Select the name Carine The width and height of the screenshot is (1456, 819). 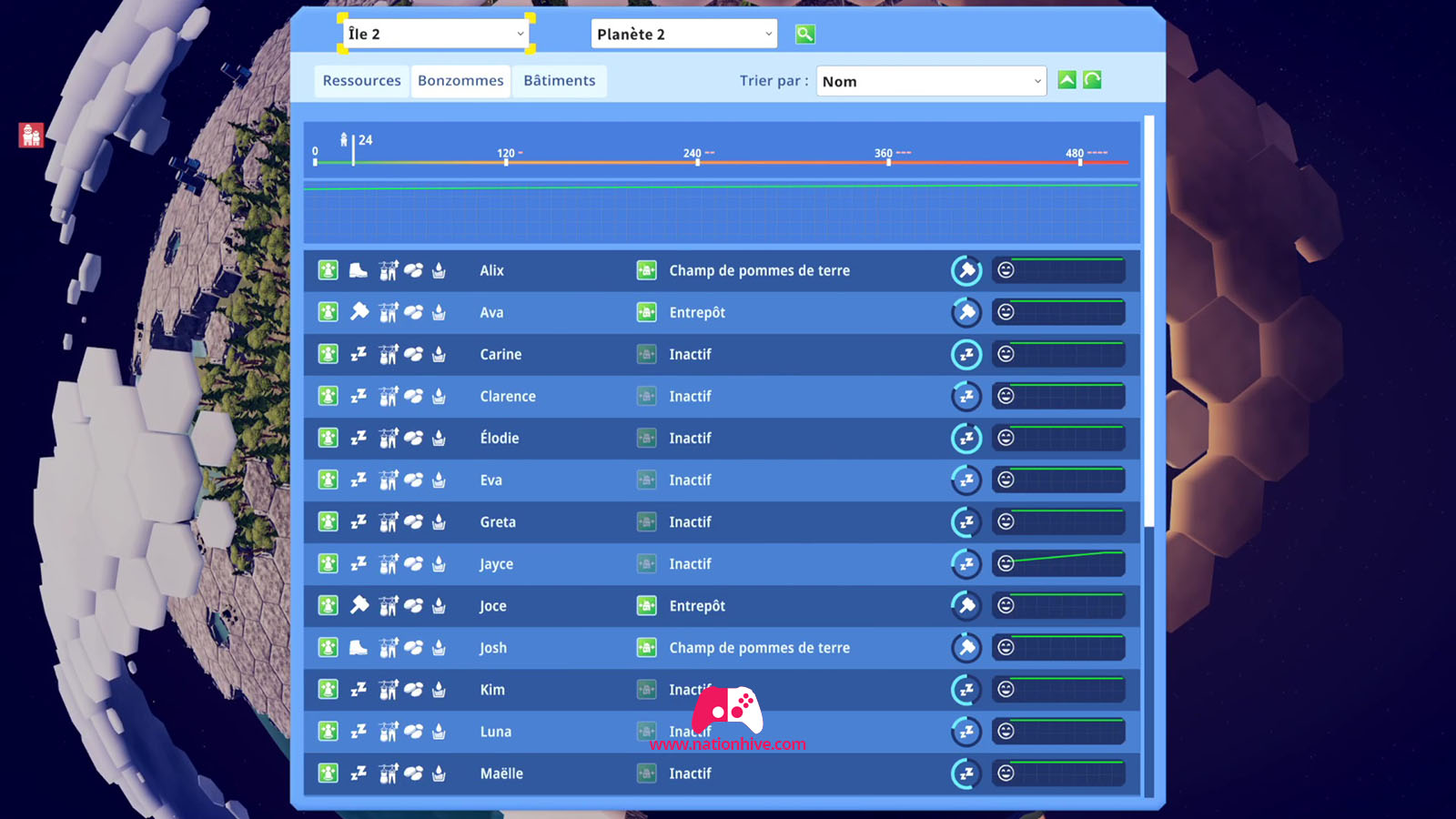[x=500, y=354]
